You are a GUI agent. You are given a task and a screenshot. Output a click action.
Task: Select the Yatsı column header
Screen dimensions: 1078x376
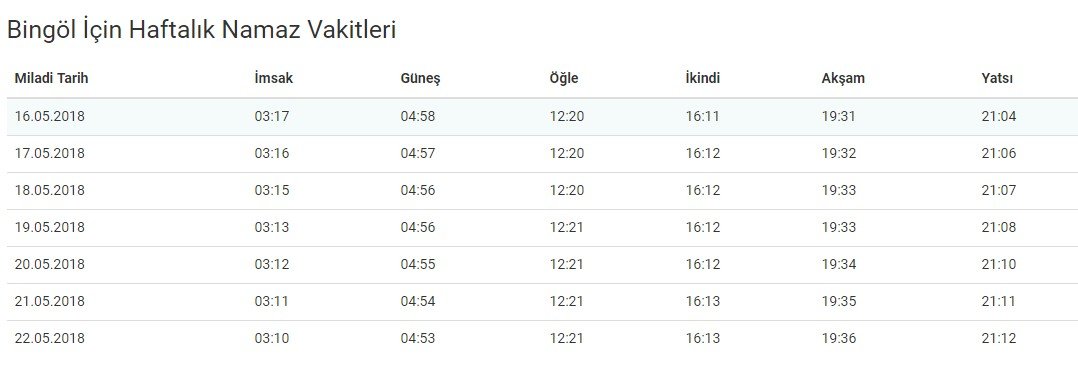pyautogui.click(x=997, y=78)
